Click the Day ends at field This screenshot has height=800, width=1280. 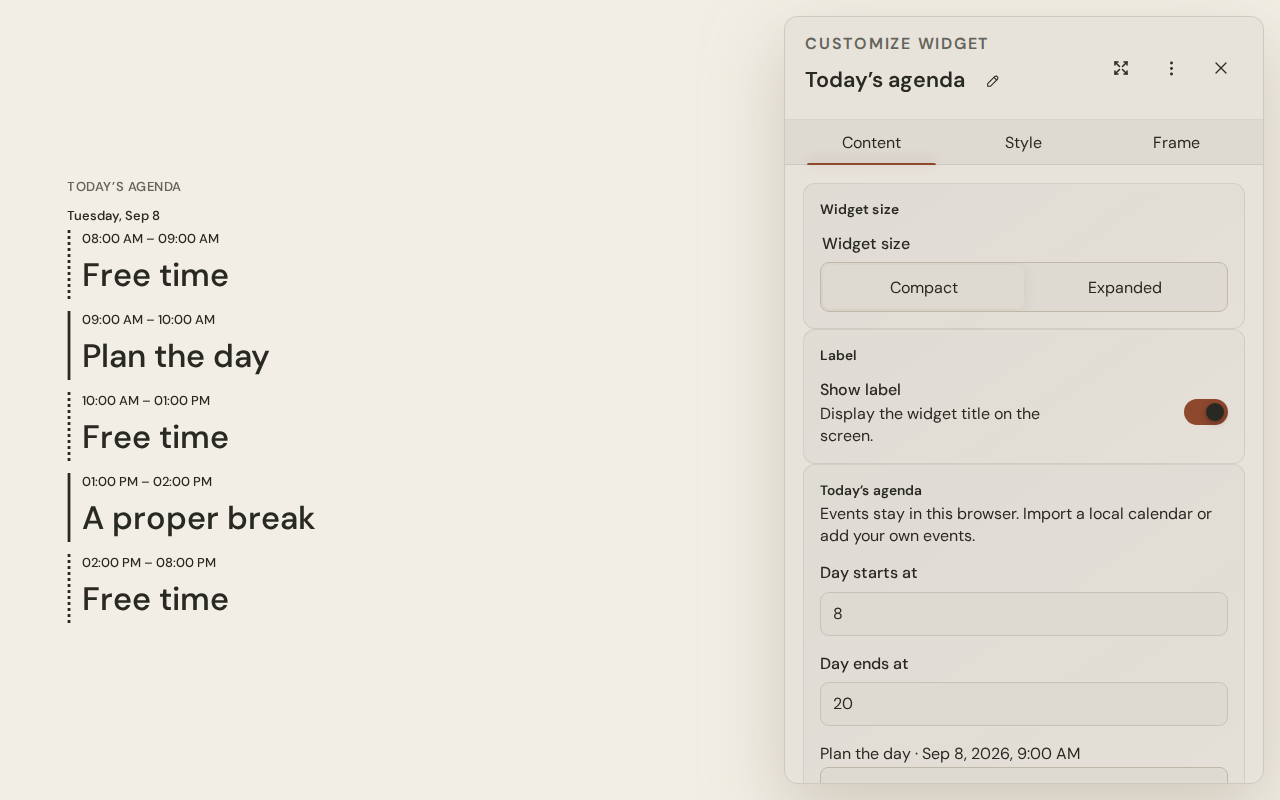(1024, 704)
